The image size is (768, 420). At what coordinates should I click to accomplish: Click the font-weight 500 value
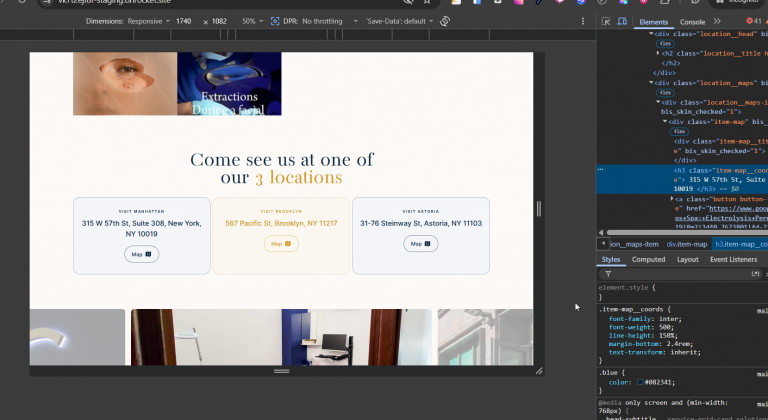point(666,327)
